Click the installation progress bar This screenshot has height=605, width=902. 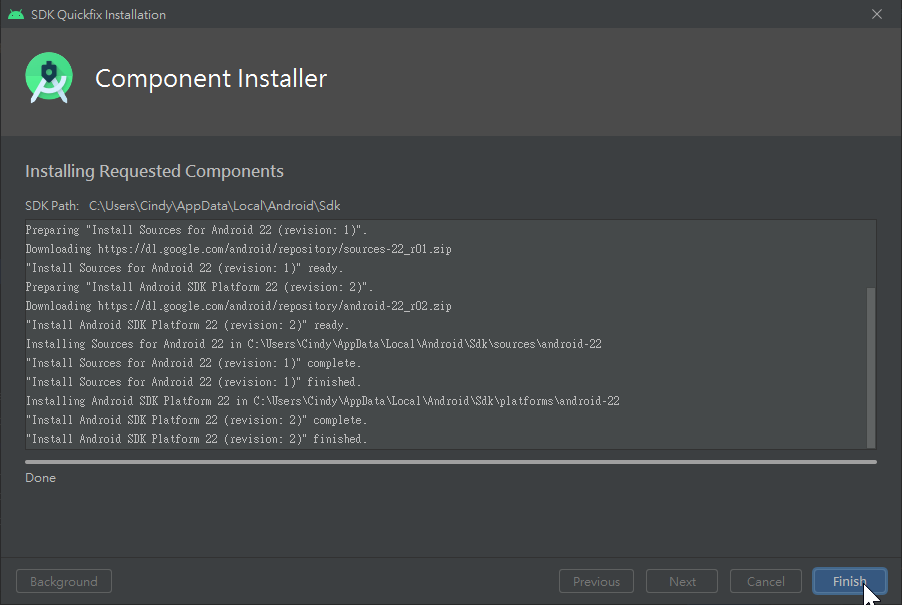pyautogui.click(x=450, y=462)
